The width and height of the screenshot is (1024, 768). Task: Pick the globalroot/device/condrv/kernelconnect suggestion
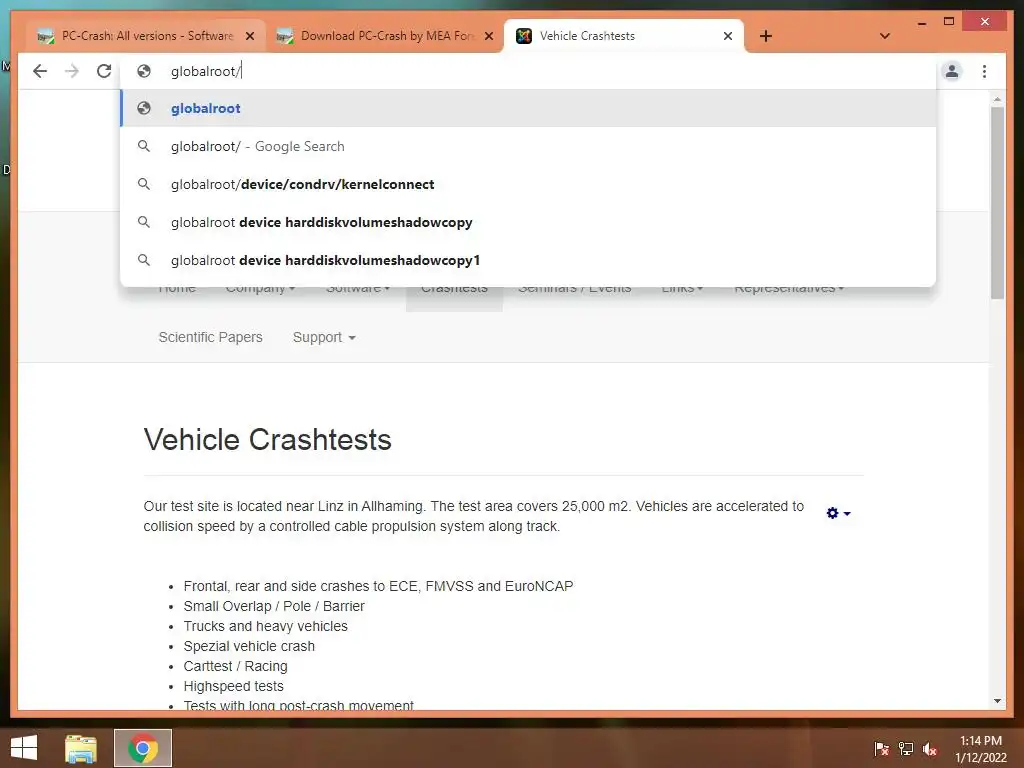coord(528,184)
